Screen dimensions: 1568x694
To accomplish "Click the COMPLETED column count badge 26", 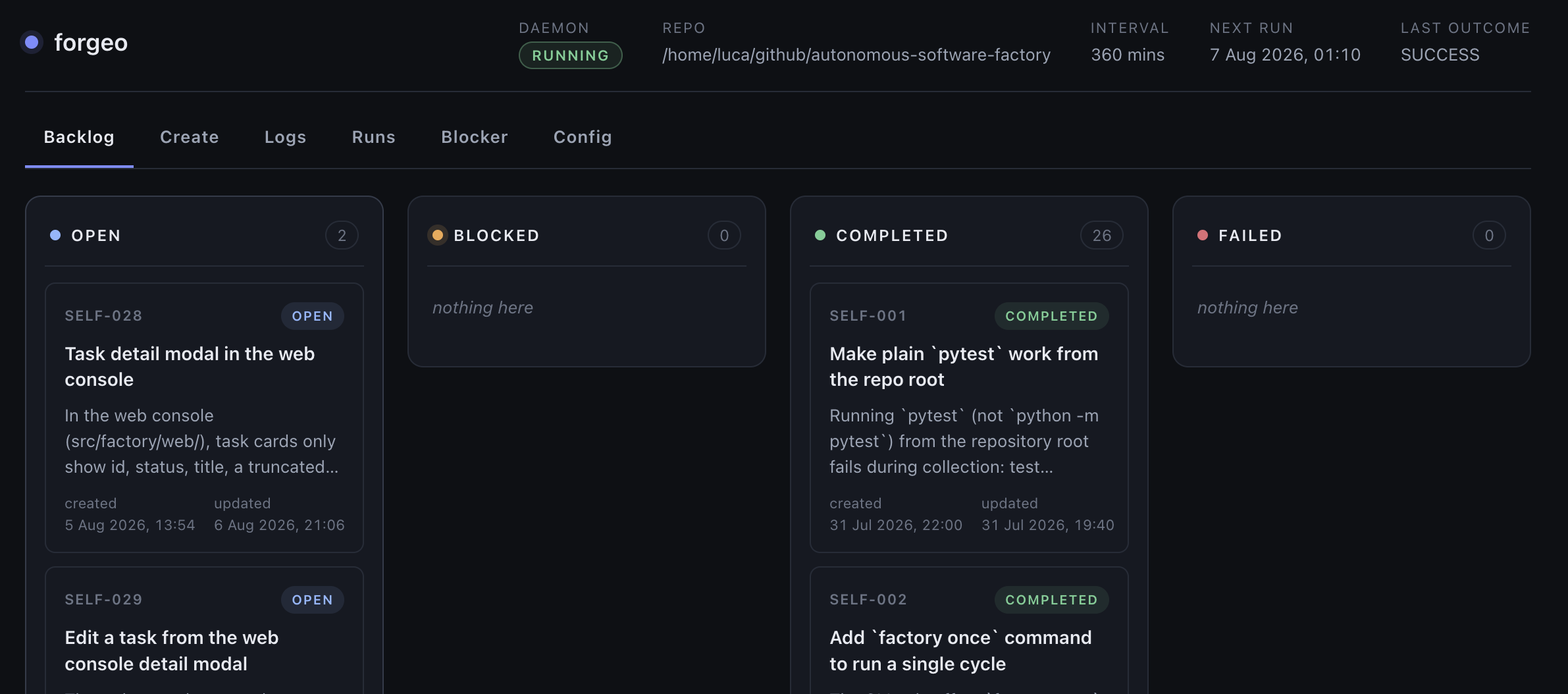I will point(1102,235).
